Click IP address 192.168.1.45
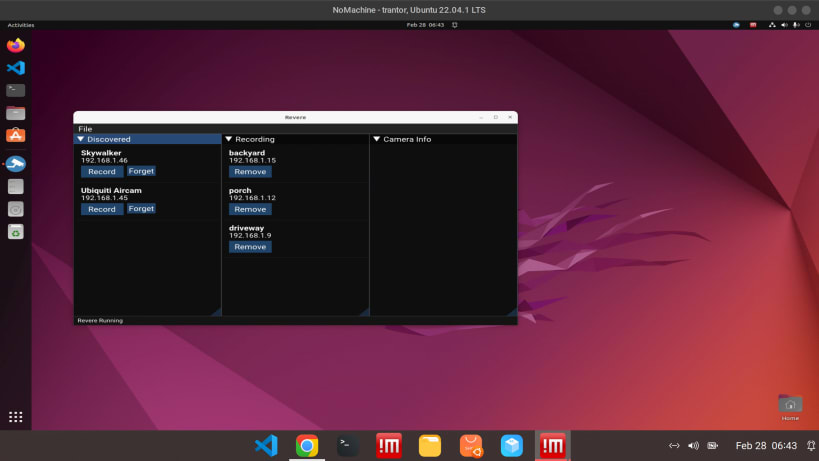Image resolution: width=819 pixels, height=461 pixels. (x=104, y=198)
